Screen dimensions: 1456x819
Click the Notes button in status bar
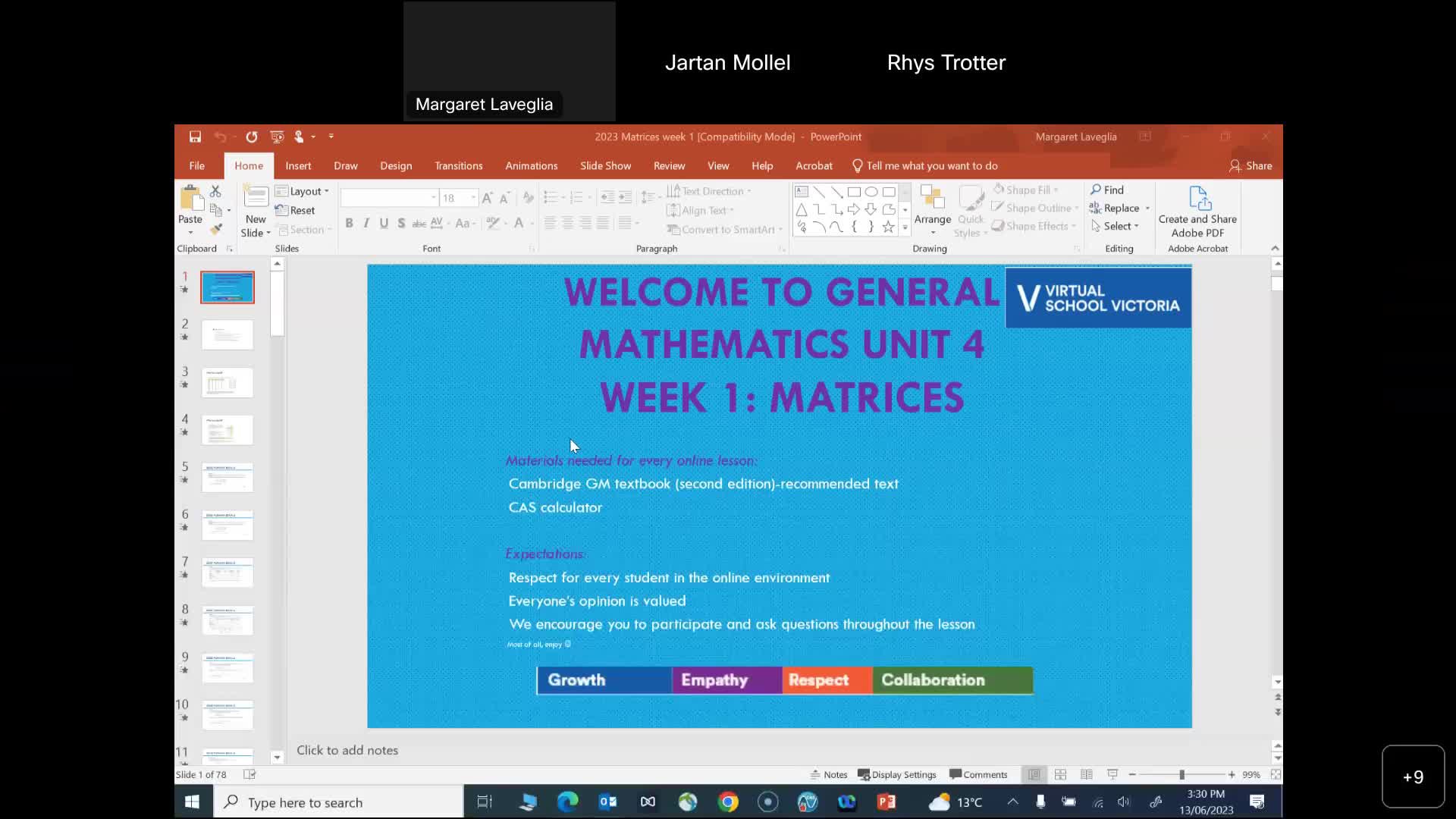[829, 774]
